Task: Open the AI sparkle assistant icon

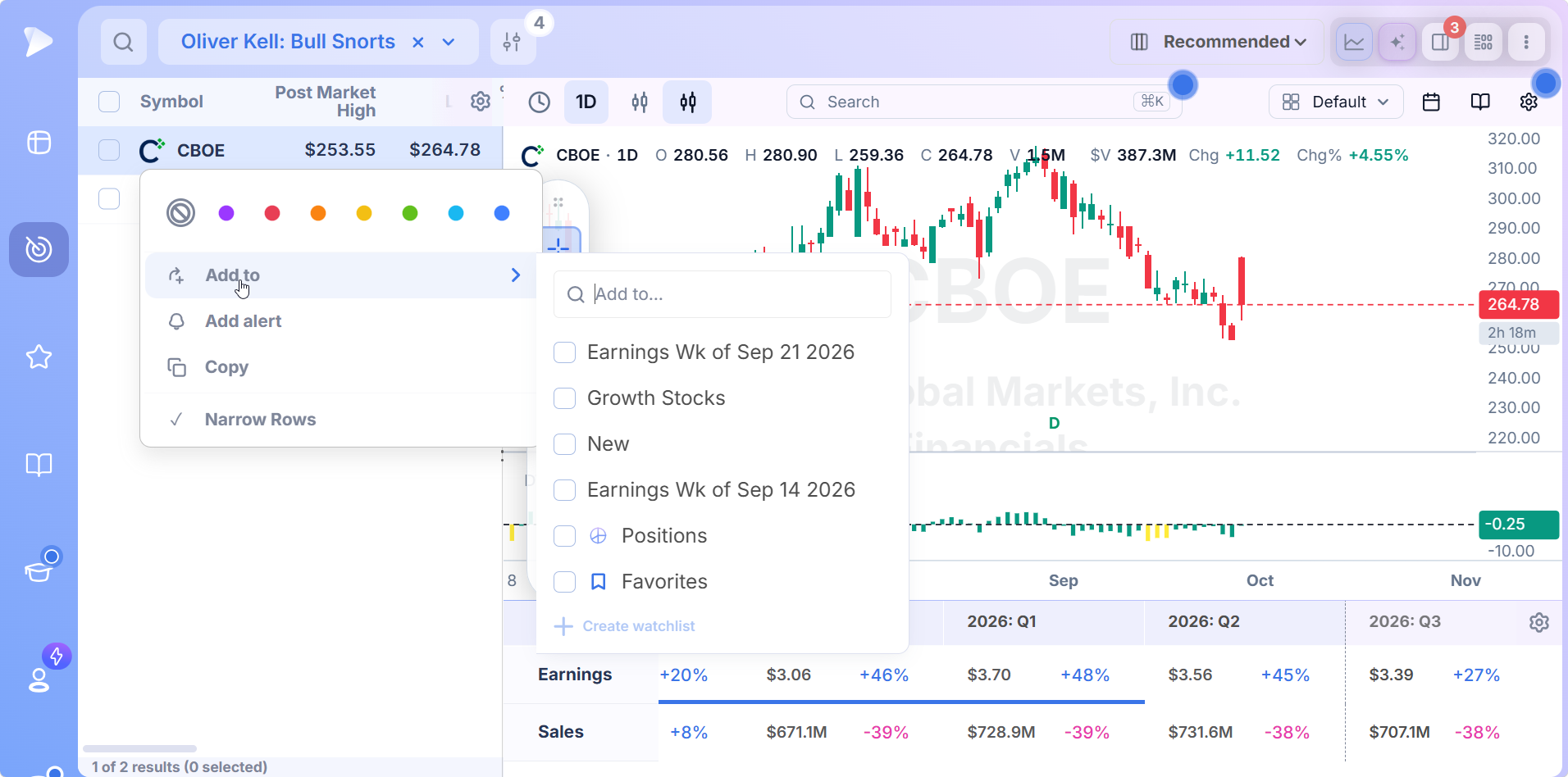Action: [x=1397, y=42]
